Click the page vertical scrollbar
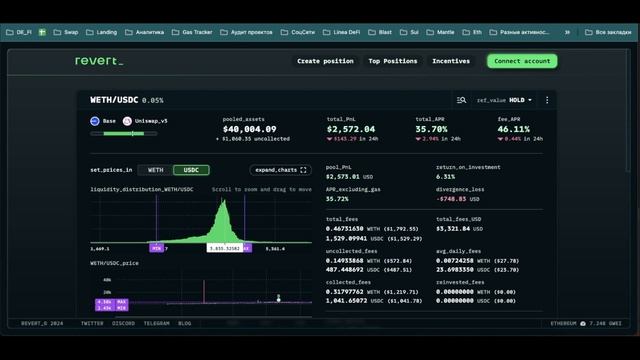Screen dimensions: 640x360 click(629, 112)
